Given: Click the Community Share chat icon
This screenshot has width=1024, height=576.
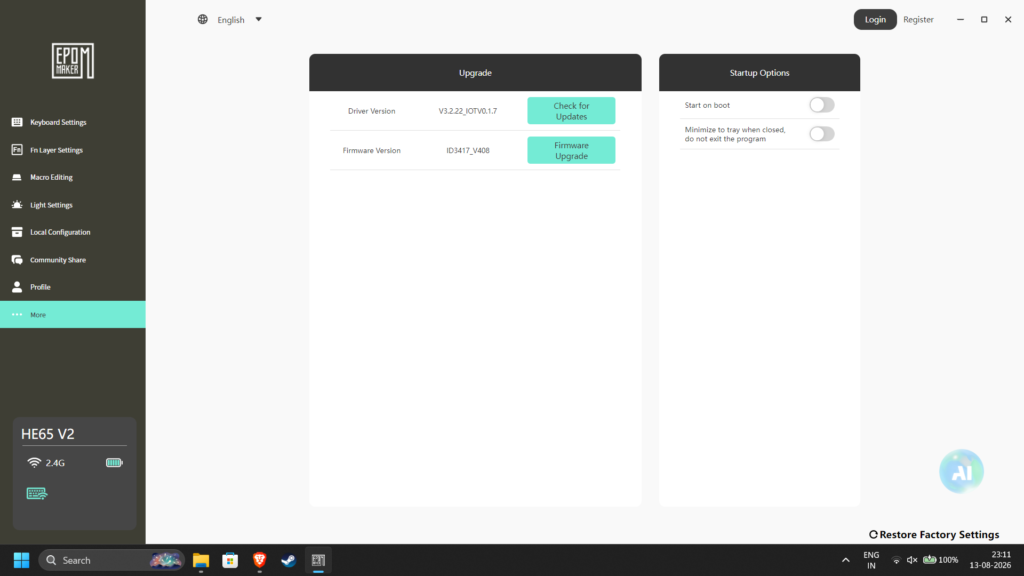Looking at the screenshot, I should click(x=17, y=259).
